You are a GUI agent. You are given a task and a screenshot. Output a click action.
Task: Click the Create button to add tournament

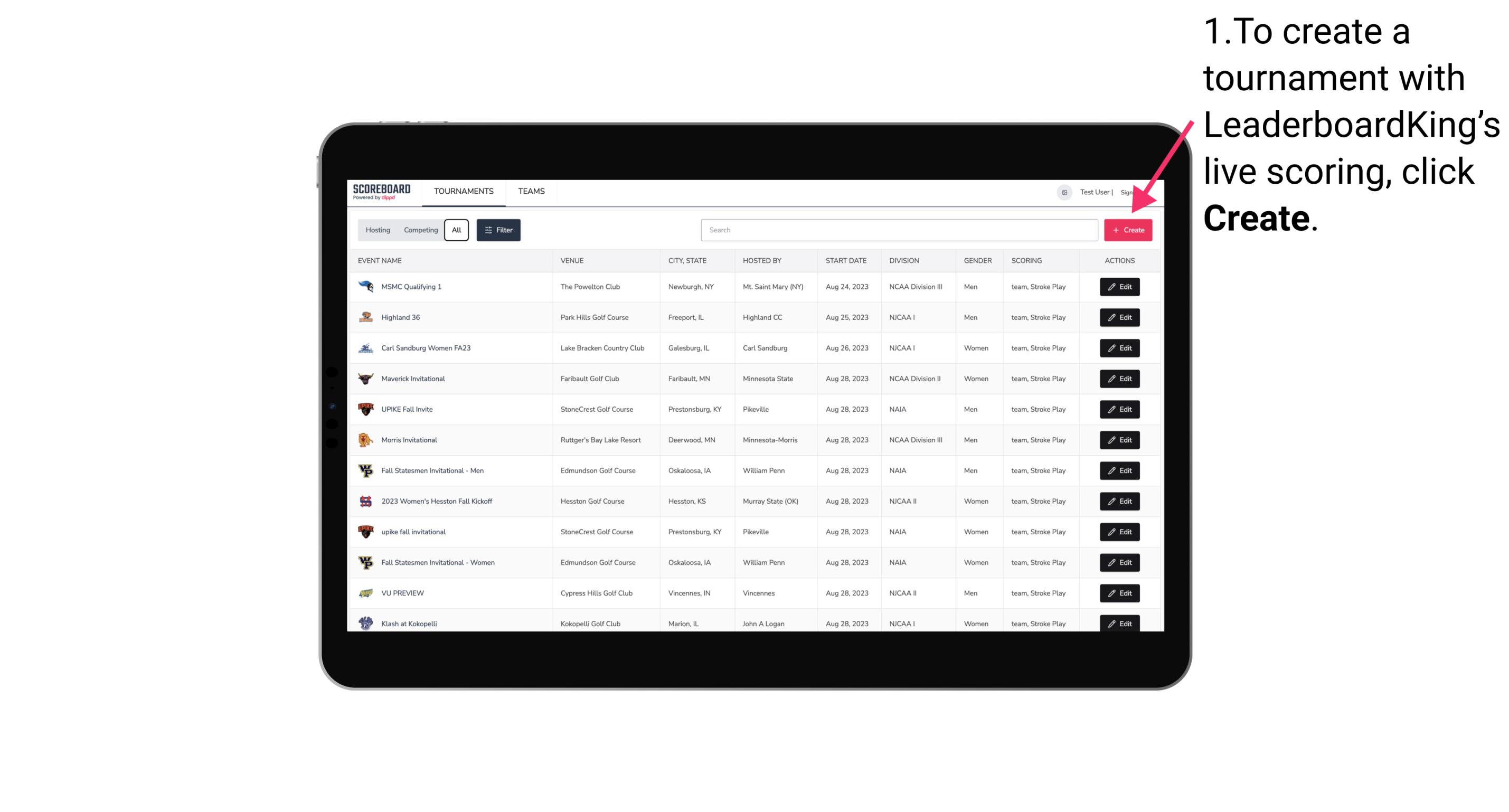pos(1128,230)
